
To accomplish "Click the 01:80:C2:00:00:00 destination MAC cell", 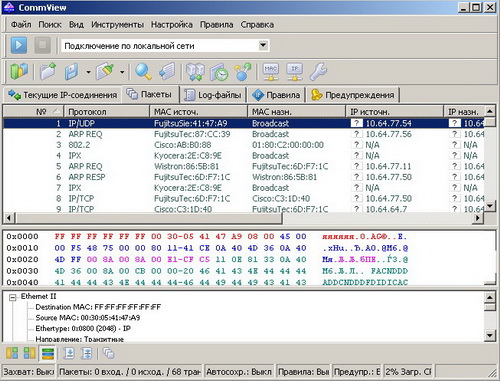I will click(288, 145).
